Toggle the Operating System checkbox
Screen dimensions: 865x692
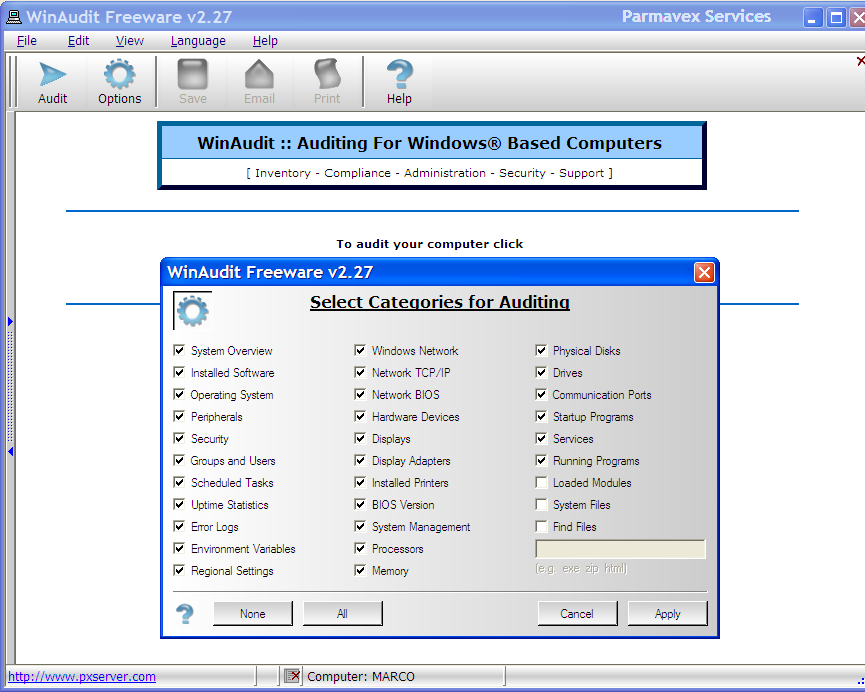point(179,395)
